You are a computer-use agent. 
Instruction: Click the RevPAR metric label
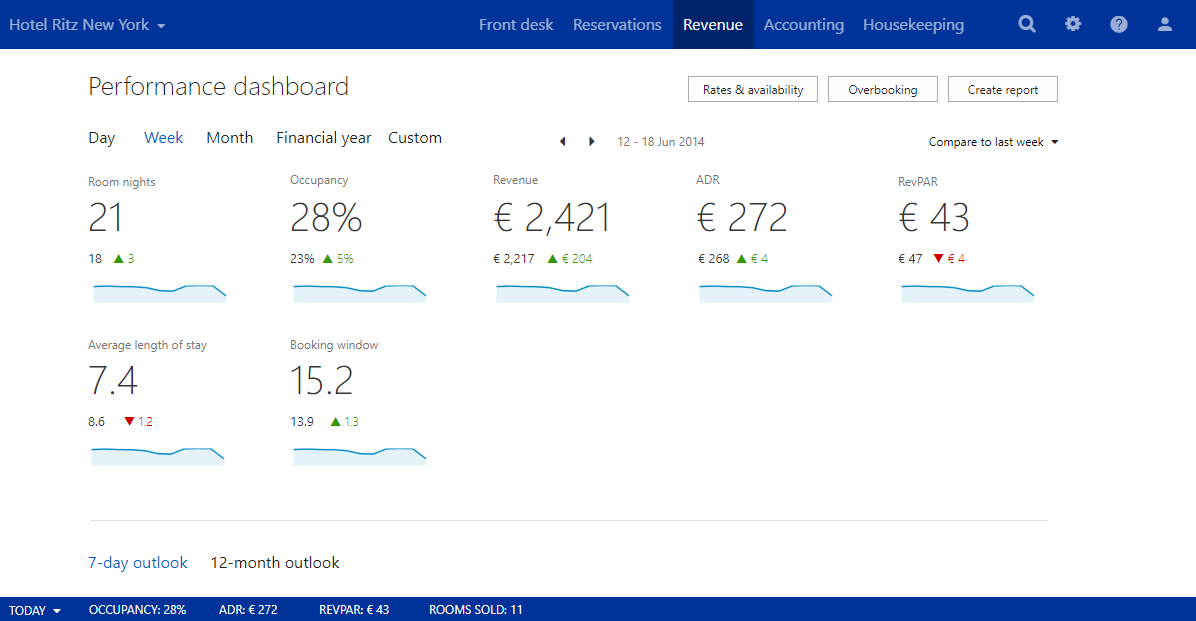click(x=918, y=182)
